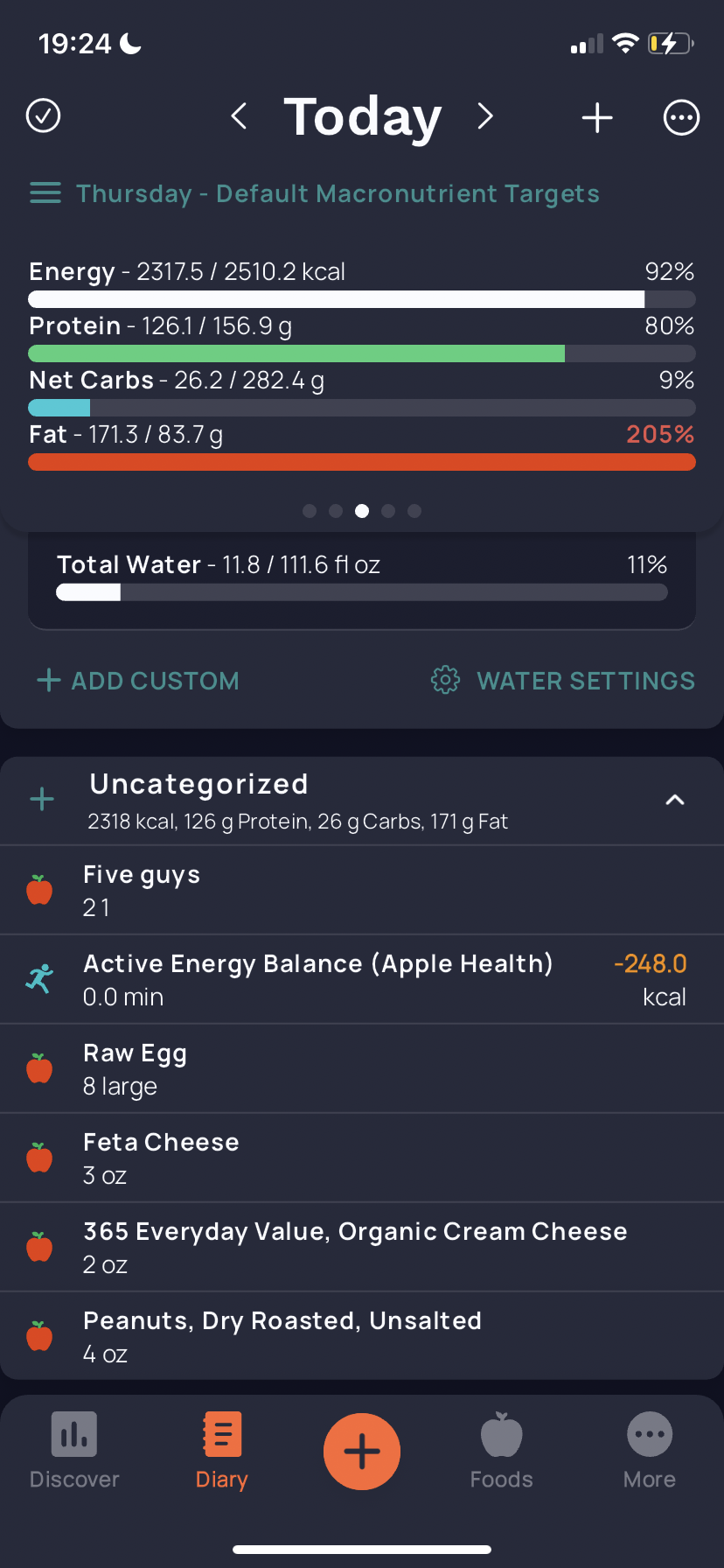Open the three-dot options menu icon
This screenshot has width=724, height=1568.
click(681, 117)
